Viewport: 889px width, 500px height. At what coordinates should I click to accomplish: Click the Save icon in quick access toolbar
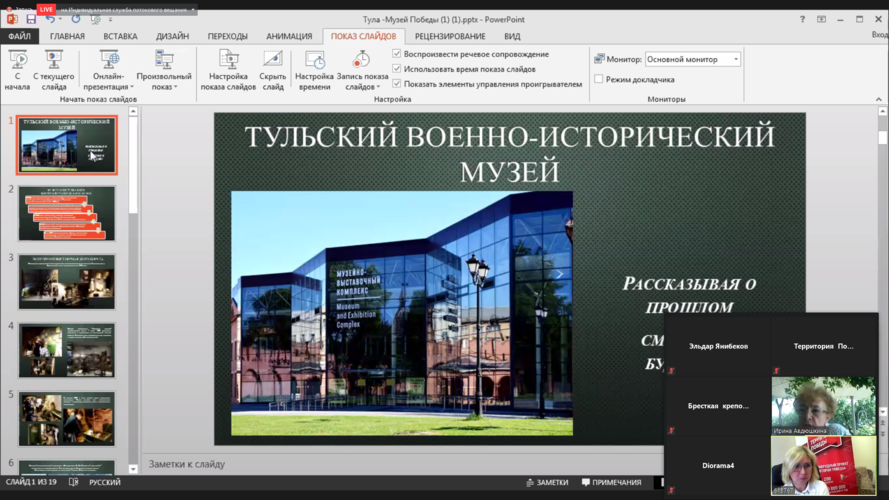(31, 19)
